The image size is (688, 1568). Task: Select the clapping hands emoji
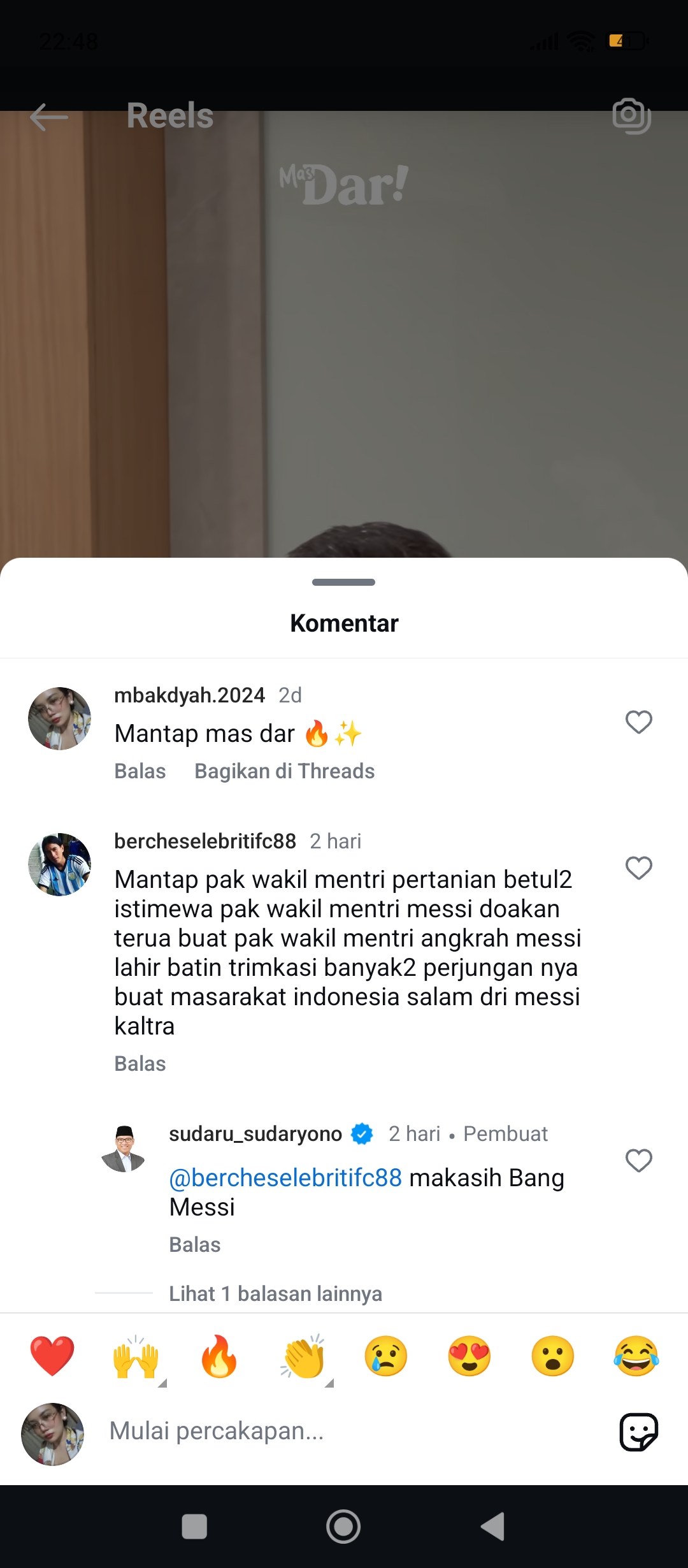pyautogui.click(x=303, y=1356)
